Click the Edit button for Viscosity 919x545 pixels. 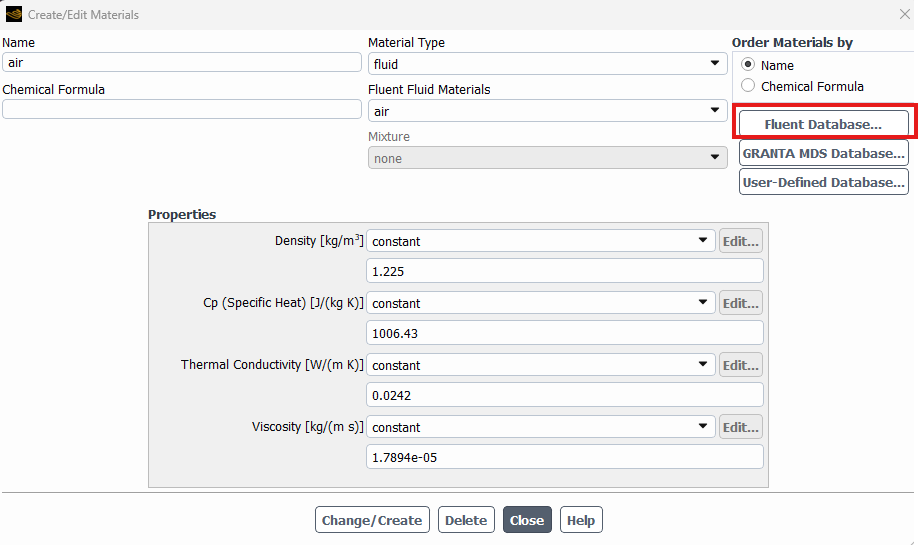(x=741, y=427)
